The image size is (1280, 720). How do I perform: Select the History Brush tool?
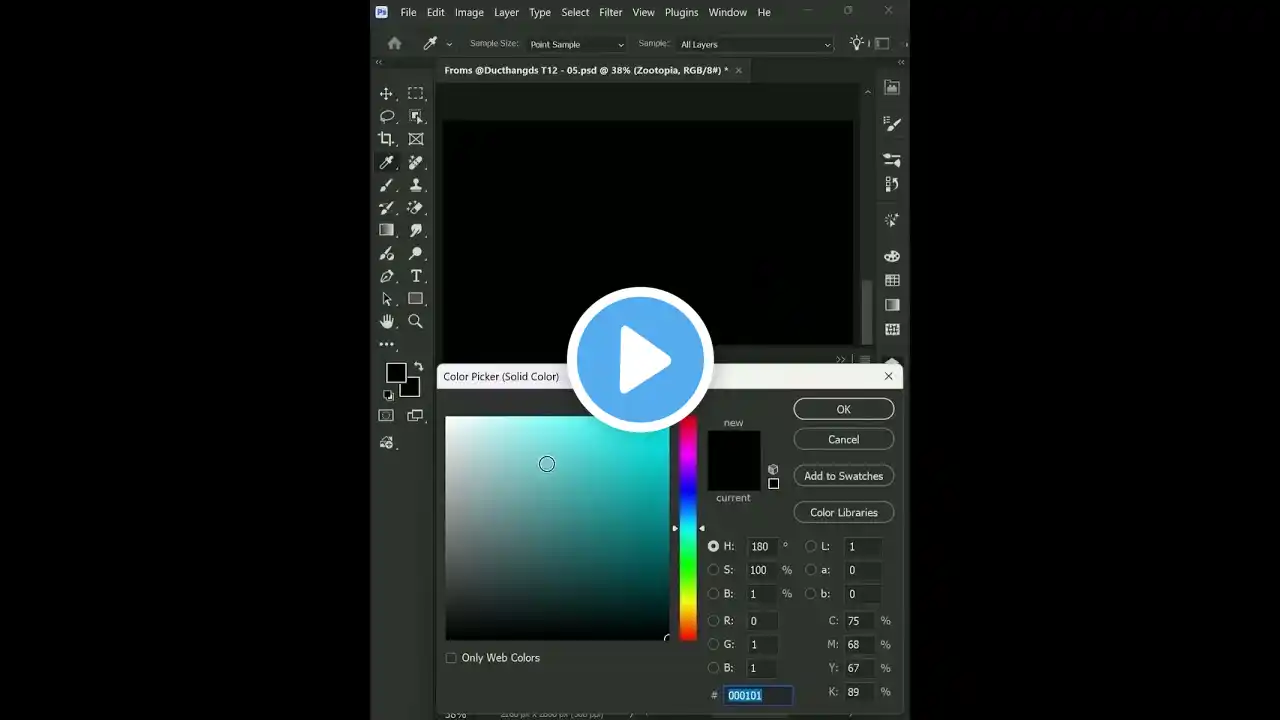386,208
